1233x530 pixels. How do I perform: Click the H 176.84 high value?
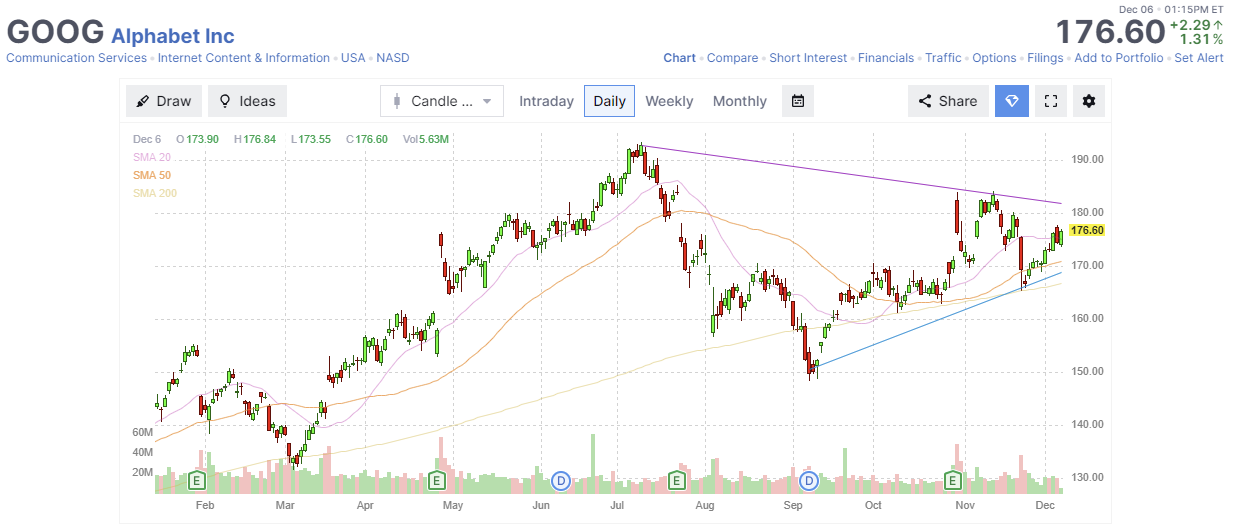coord(256,139)
